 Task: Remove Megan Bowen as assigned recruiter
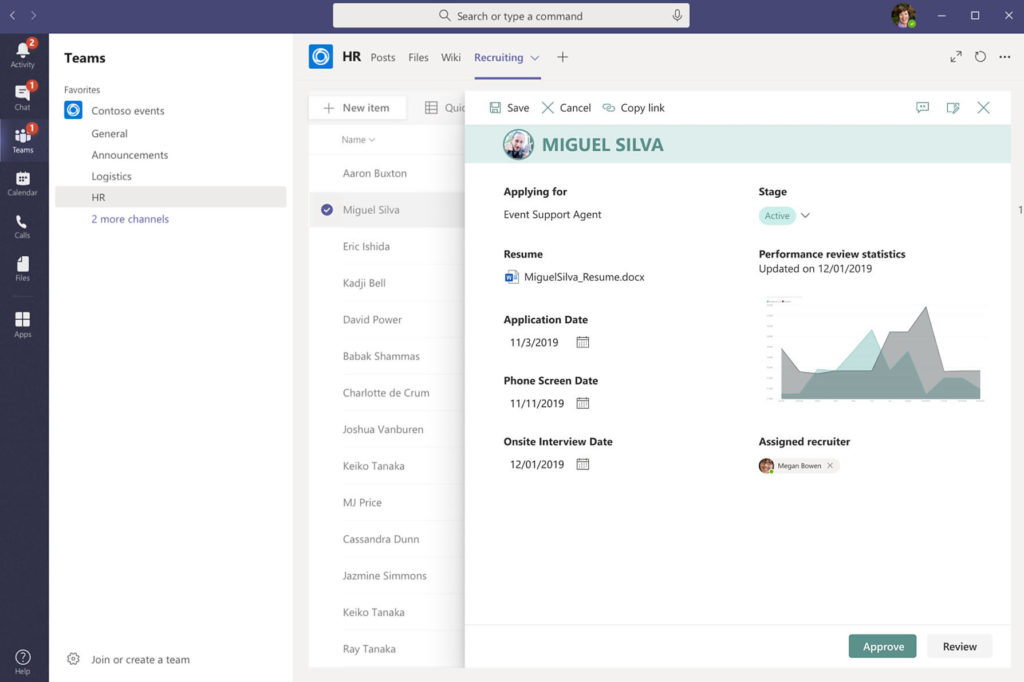(830, 466)
